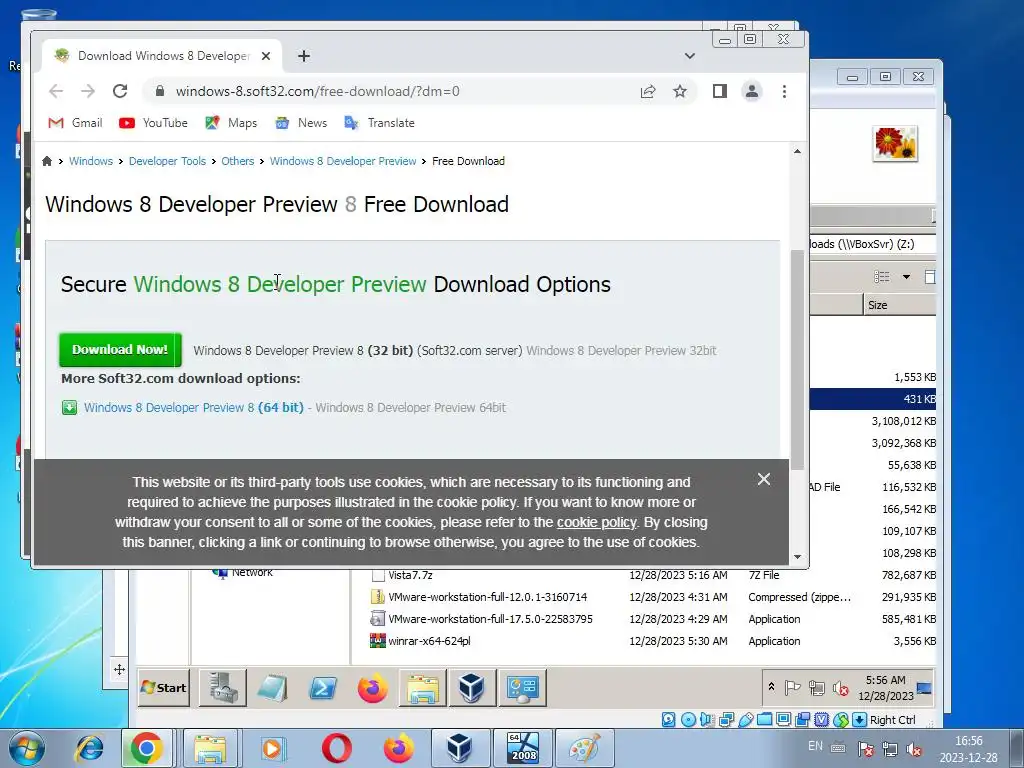Click page scrollbar down arrow
This screenshot has width=1024, height=768.
(797, 557)
